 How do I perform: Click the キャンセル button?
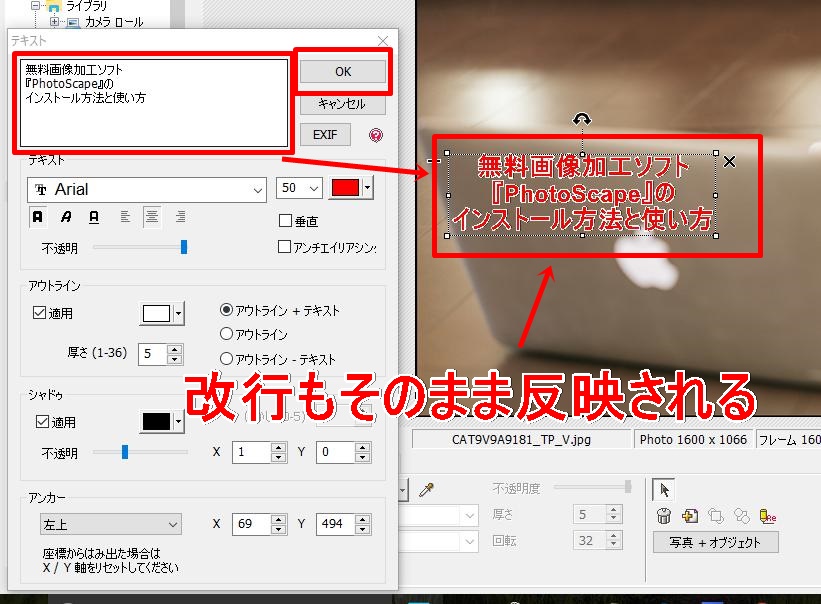click(x=342, y=104)
